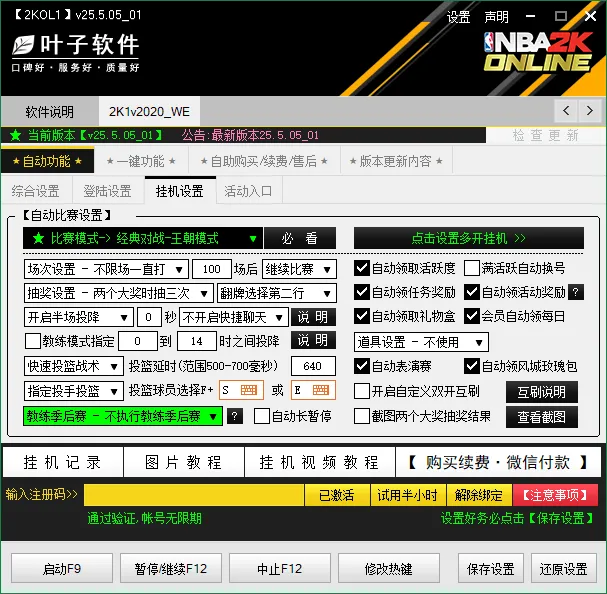Enable 自动长暂停 checkbox
Viewport: 607px width, 594px height.
(x=262, y=416)
